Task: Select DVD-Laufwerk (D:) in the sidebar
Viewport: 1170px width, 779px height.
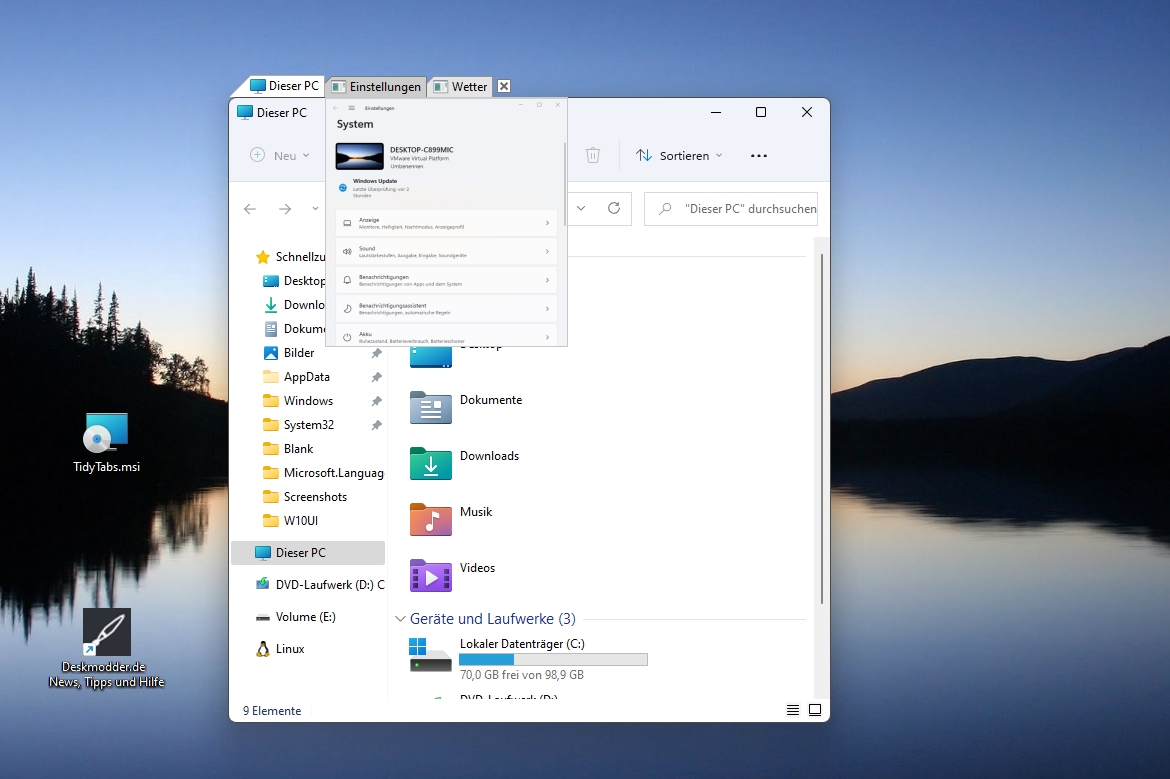Action: (x=319, y=585)
